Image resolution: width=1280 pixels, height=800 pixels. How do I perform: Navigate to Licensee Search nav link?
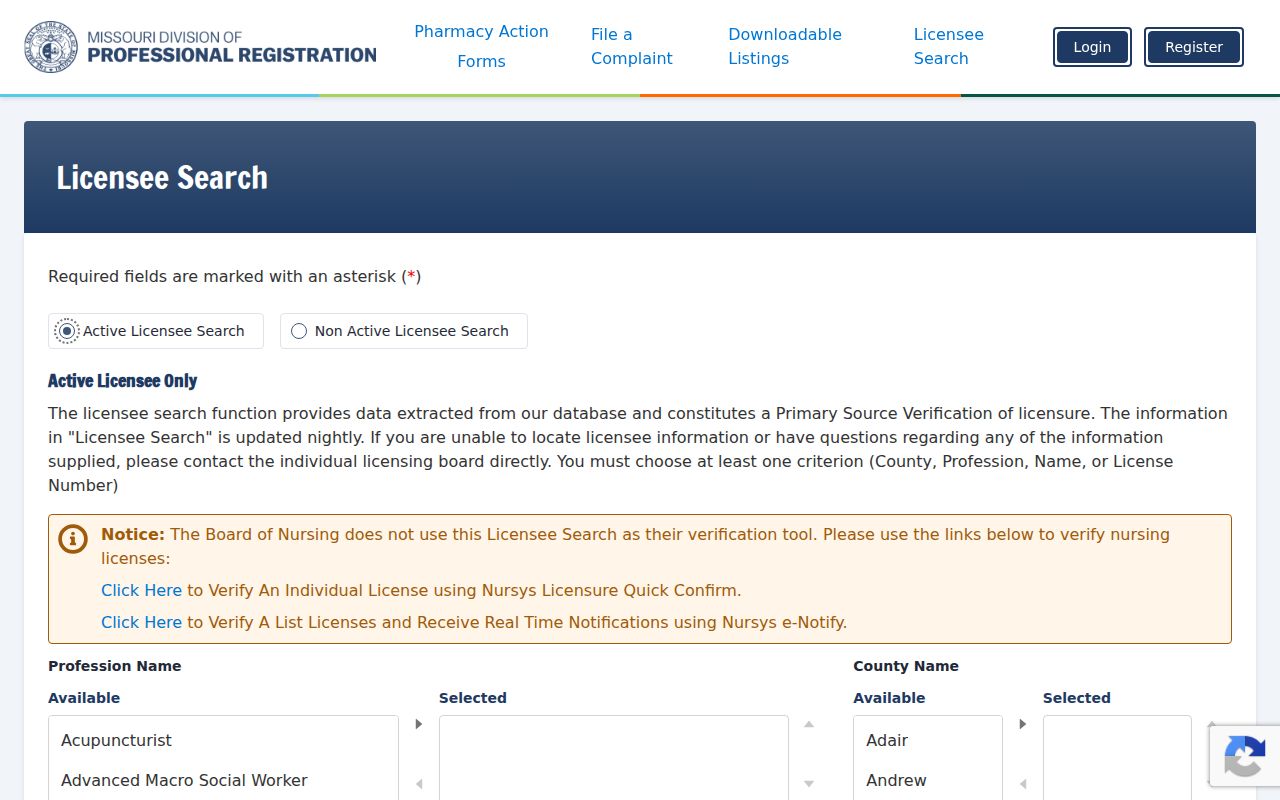(949, 47)
